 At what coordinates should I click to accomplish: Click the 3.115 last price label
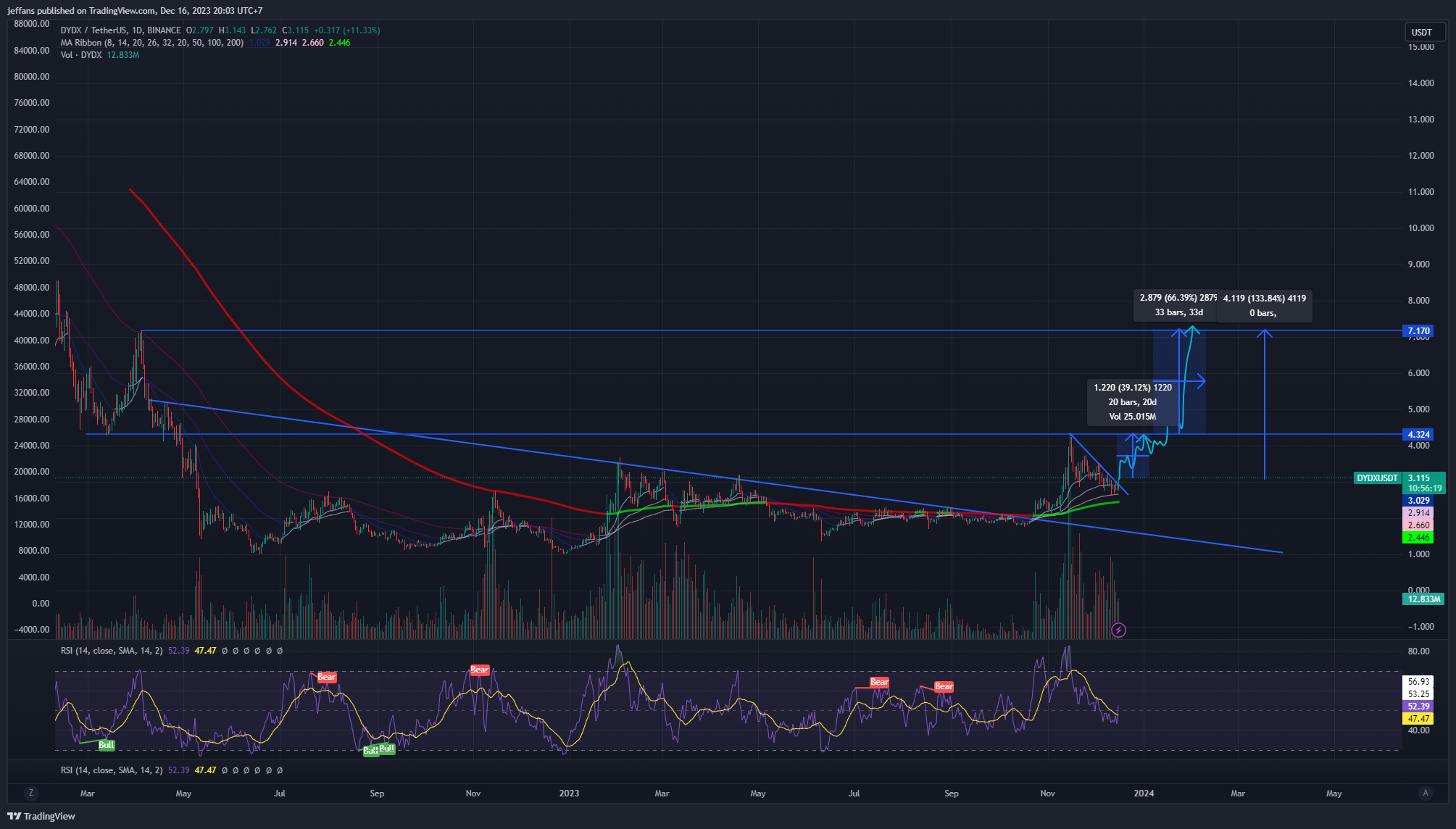click(x=1418, y=478)
